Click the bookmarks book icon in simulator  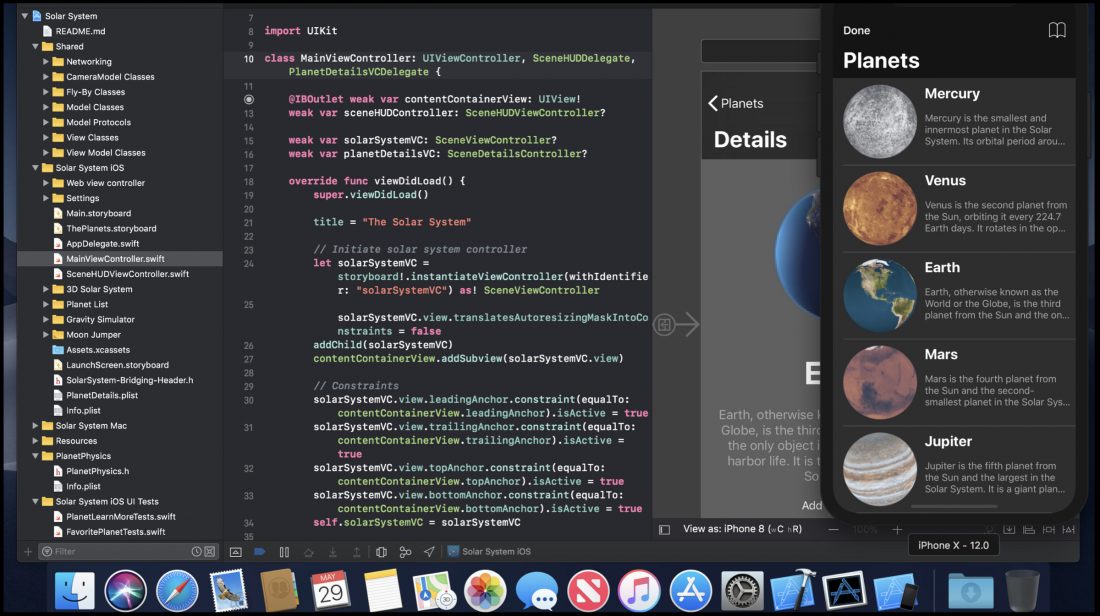click(x=1057, y=30)
